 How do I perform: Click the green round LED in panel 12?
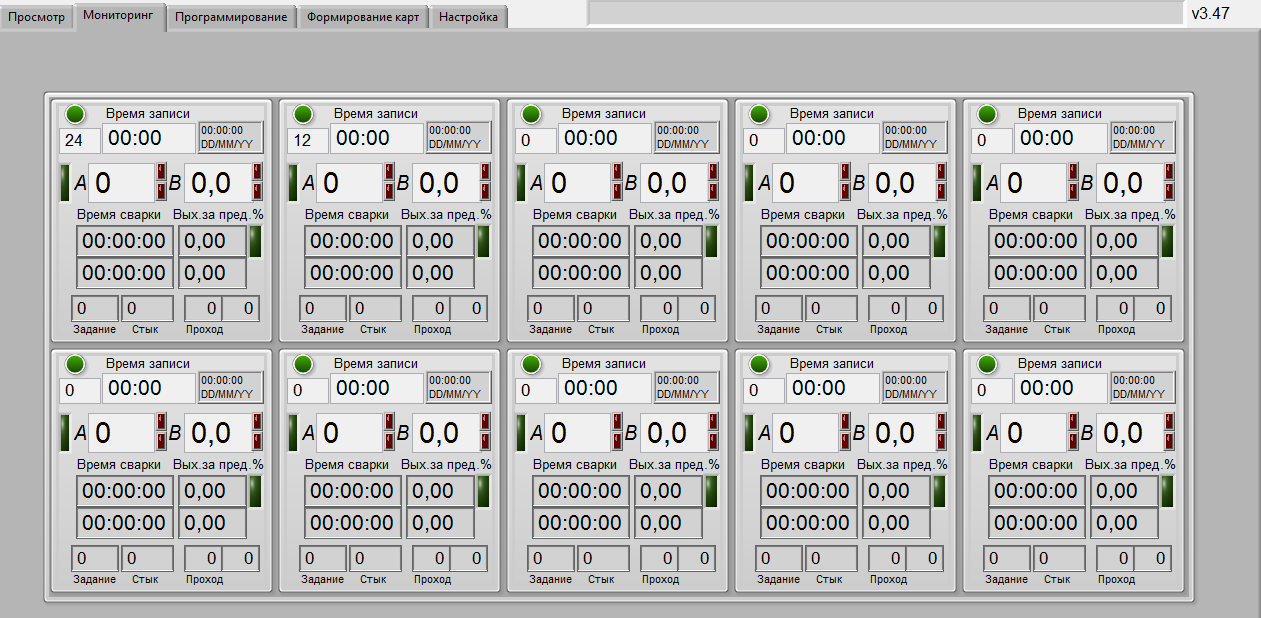point(304,114)
